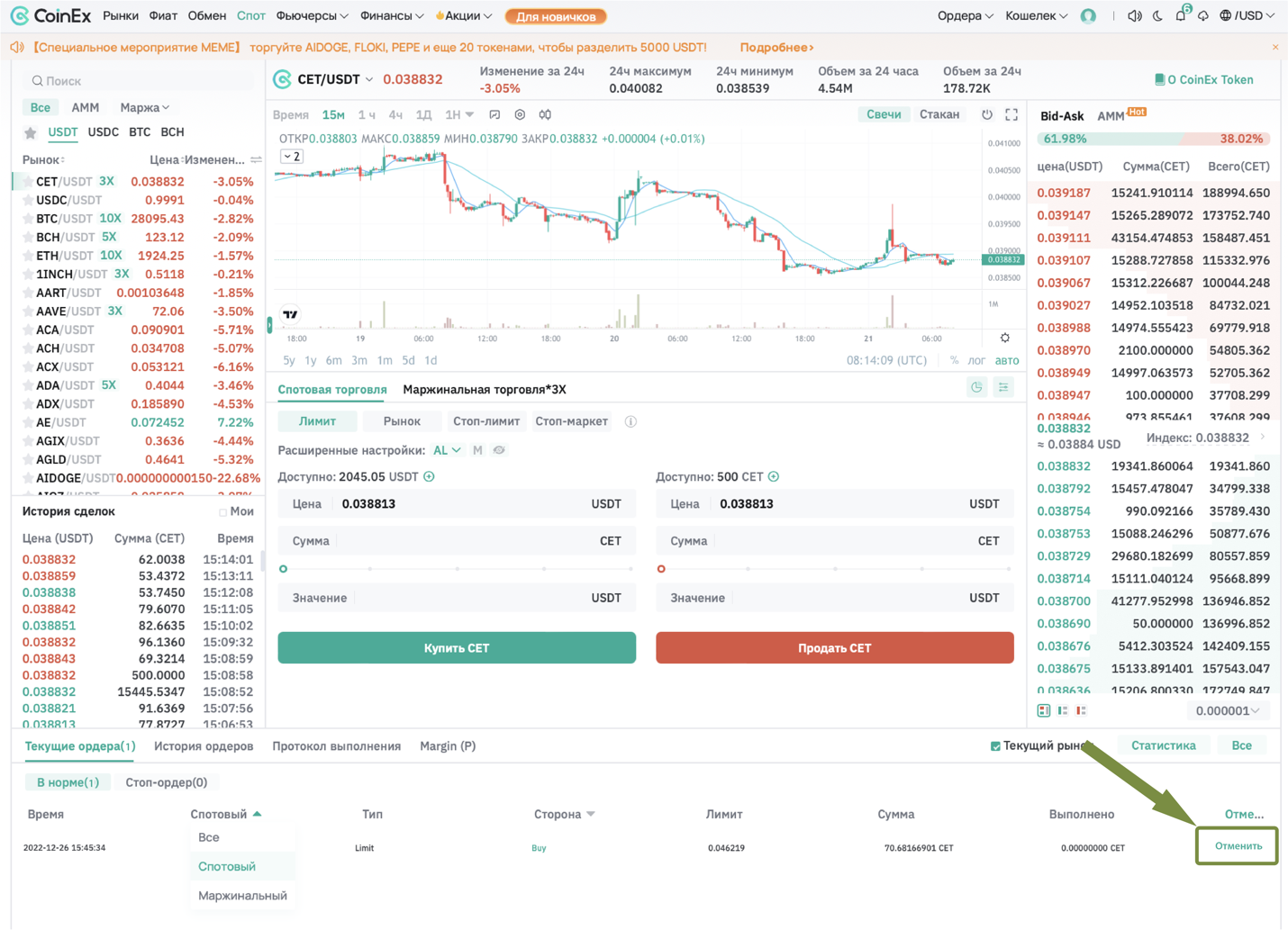Open Для новичков button

[x=556, y=16]
